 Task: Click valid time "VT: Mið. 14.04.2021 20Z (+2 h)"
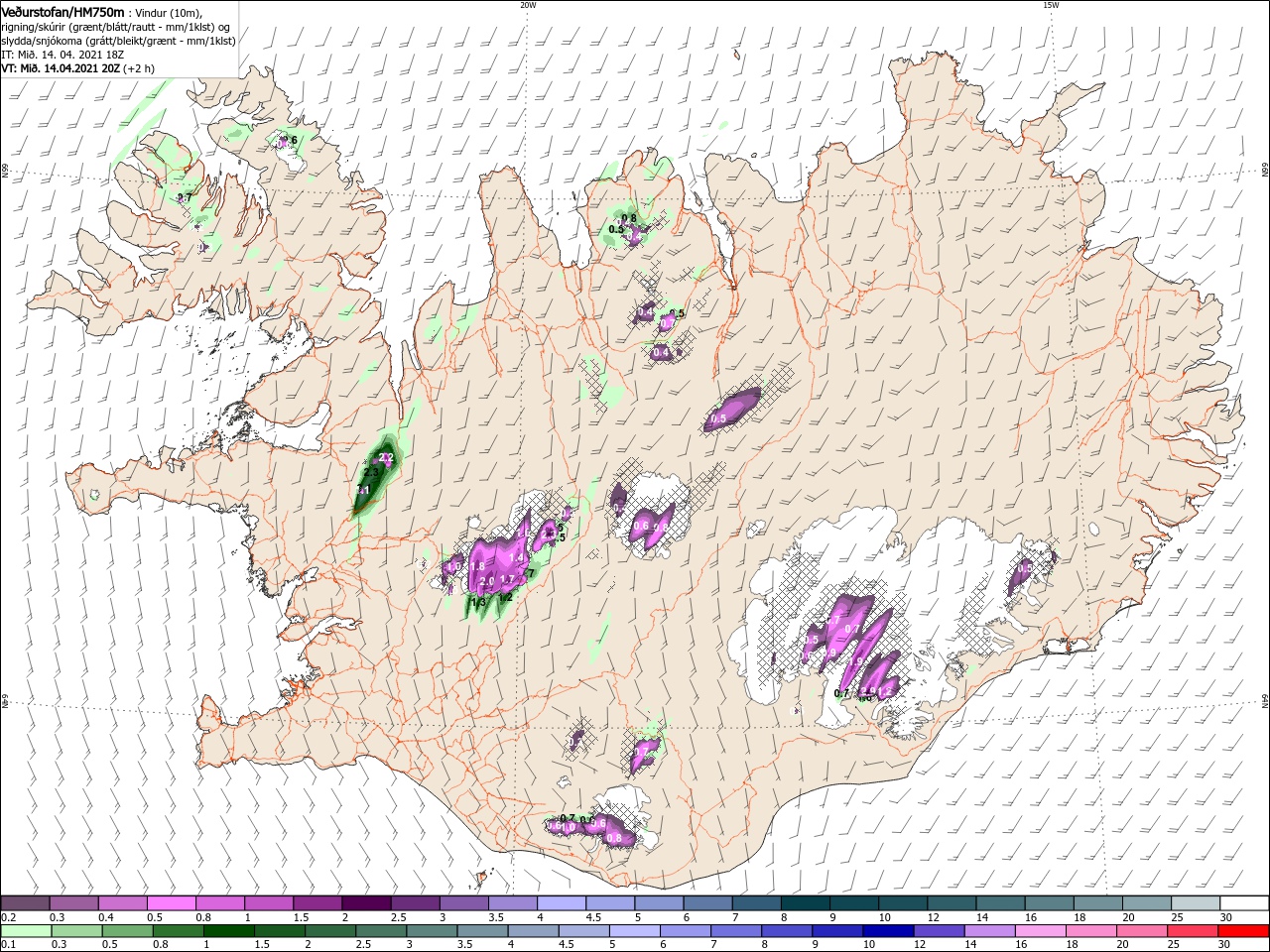coord(76,68)
